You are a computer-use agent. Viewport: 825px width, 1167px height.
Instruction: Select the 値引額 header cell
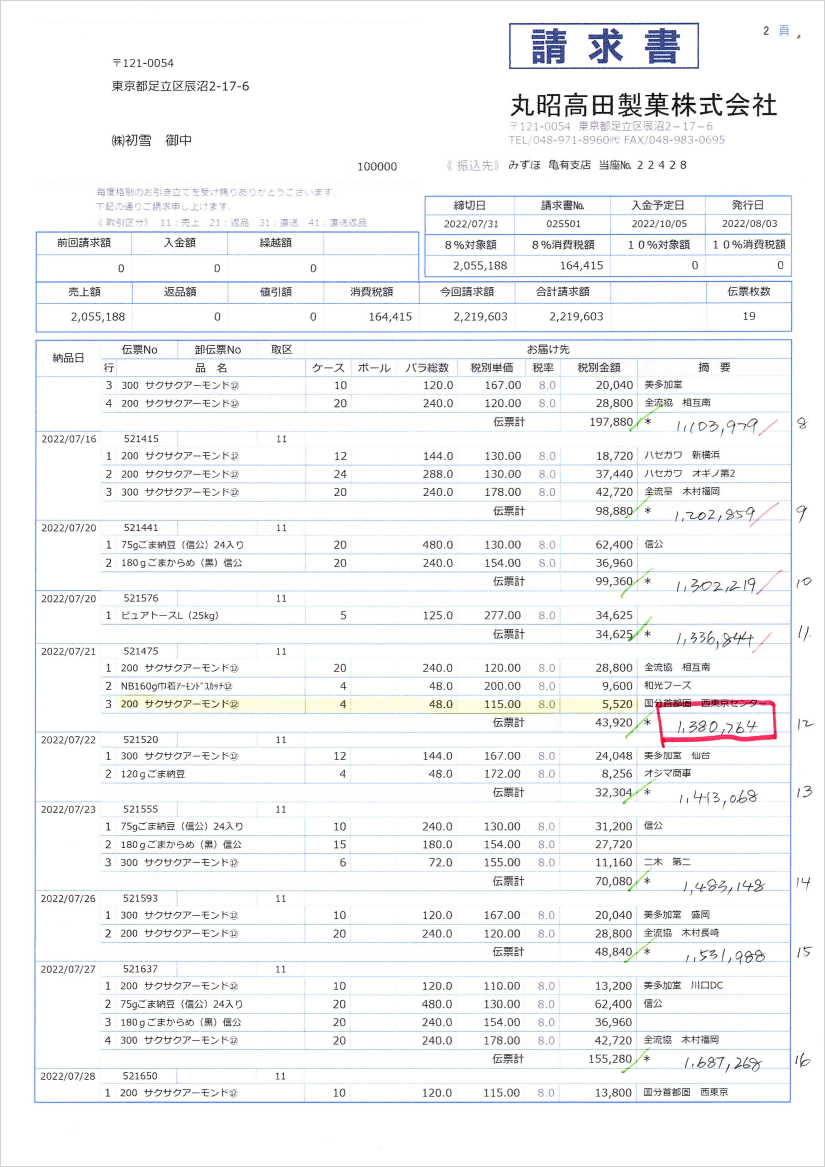[275, 292]
